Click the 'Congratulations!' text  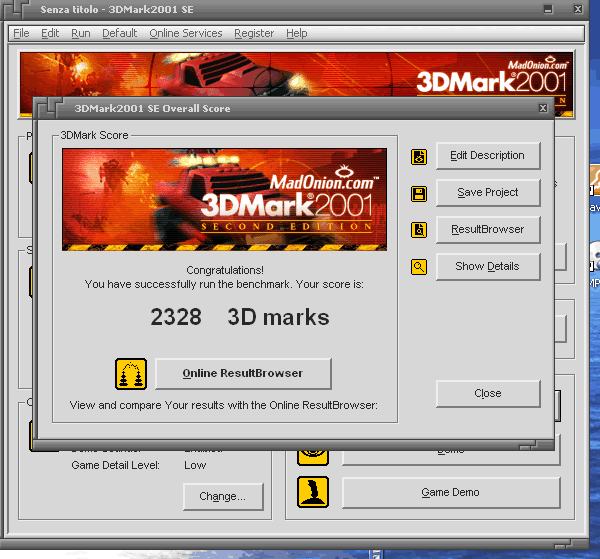225,271
